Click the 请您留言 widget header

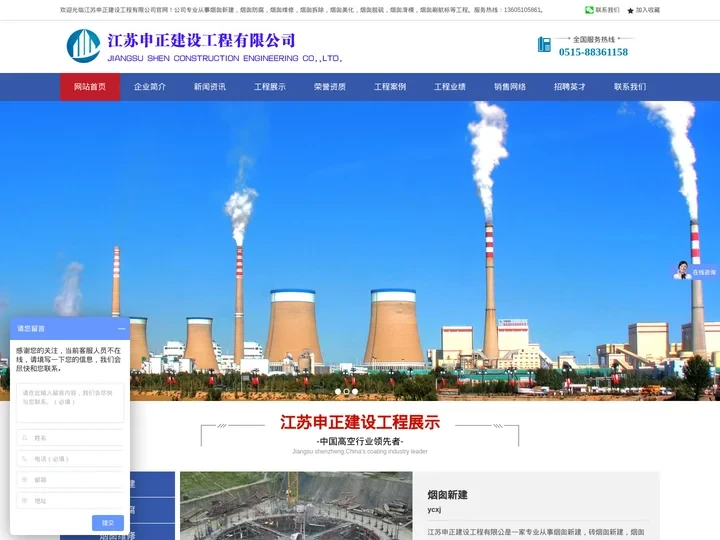pos(70,328)
